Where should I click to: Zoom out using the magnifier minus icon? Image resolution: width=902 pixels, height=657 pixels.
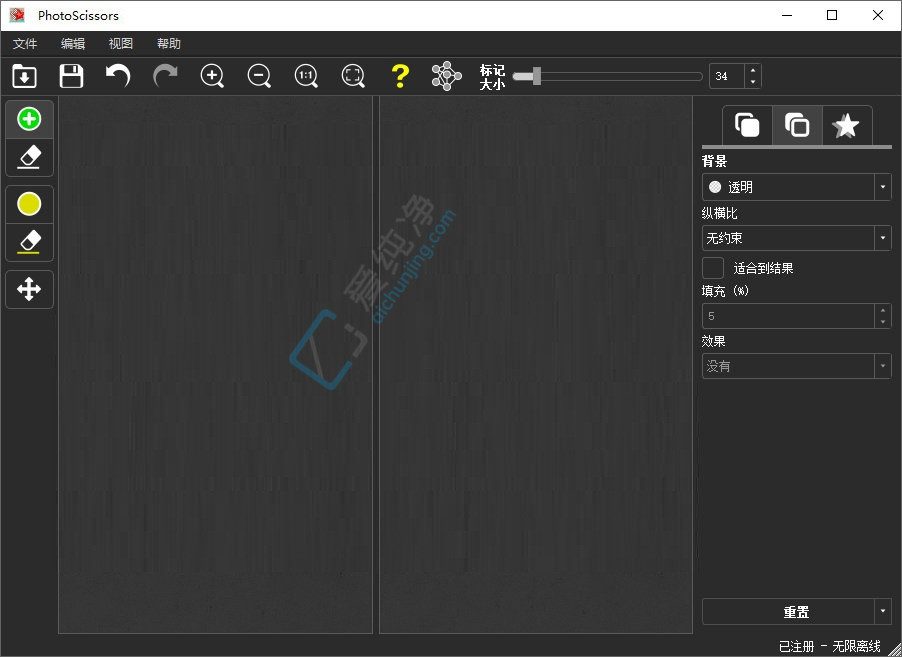[x=259, y=76]
